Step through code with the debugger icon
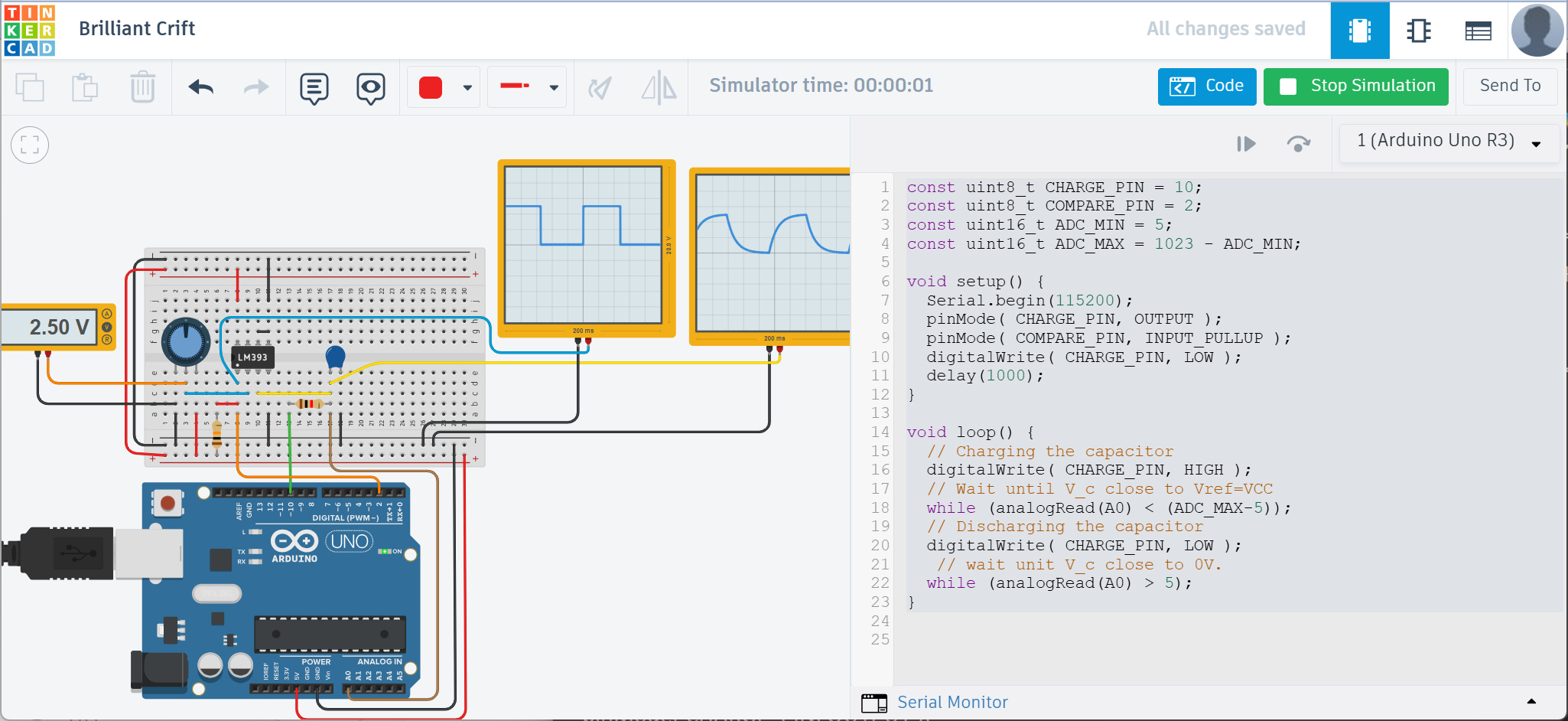The width and height of the screenshot is (1568, 721). [x=1246, y=143]
